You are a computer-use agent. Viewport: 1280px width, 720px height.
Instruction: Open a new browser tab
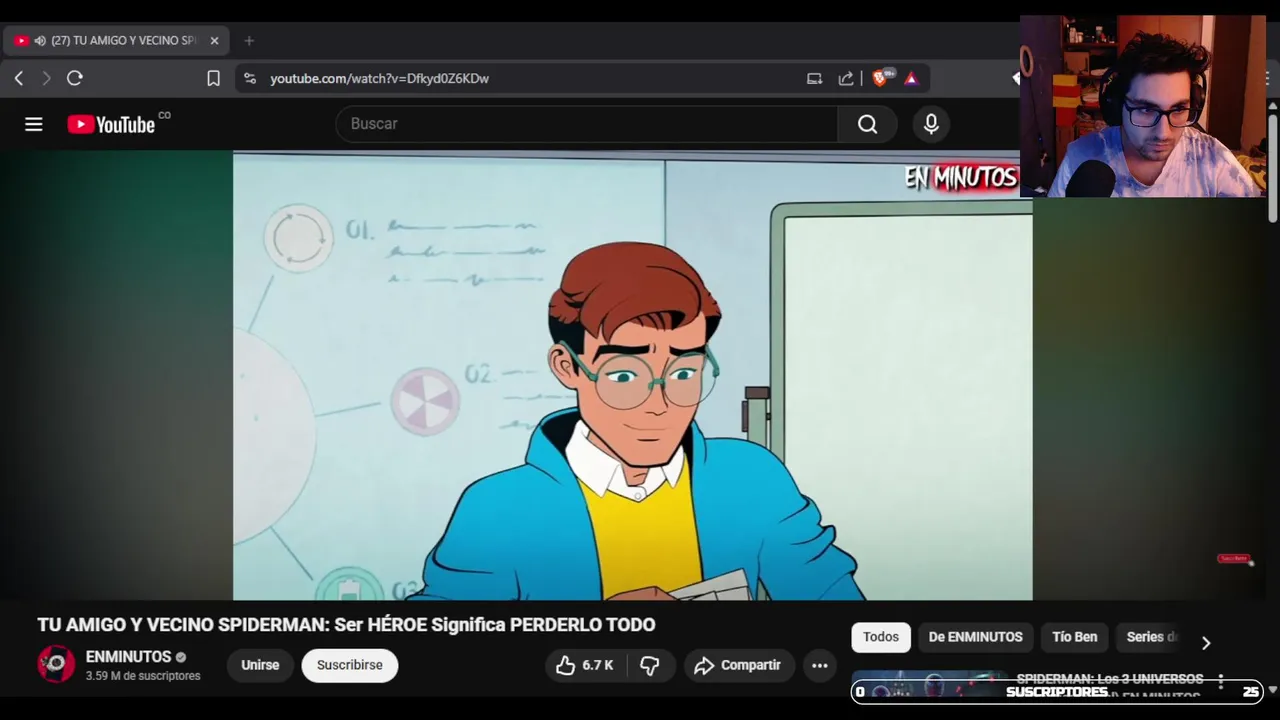(x=249, y=41)
